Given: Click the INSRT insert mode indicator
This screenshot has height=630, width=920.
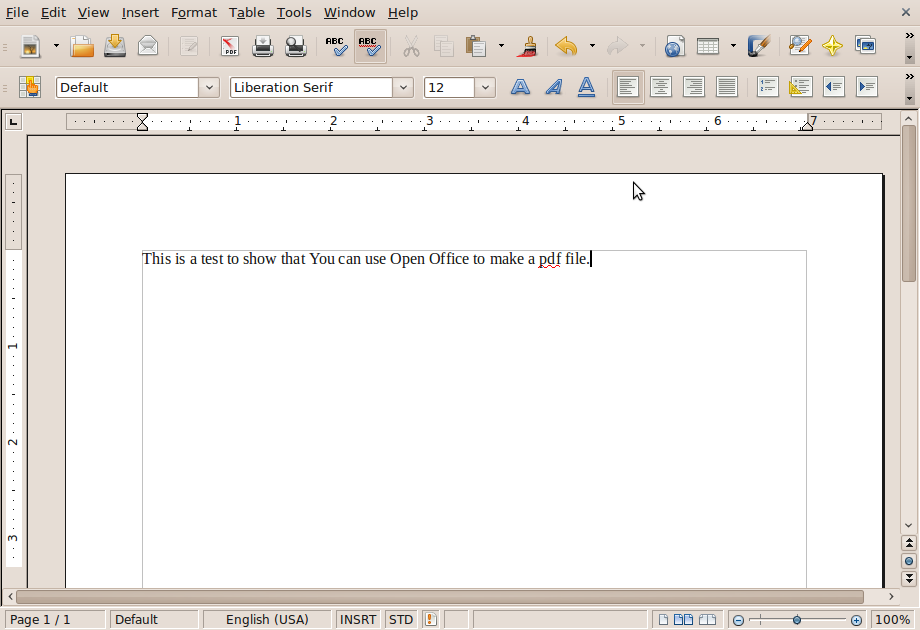Looking at the screenshot, I should pos(358,619).
